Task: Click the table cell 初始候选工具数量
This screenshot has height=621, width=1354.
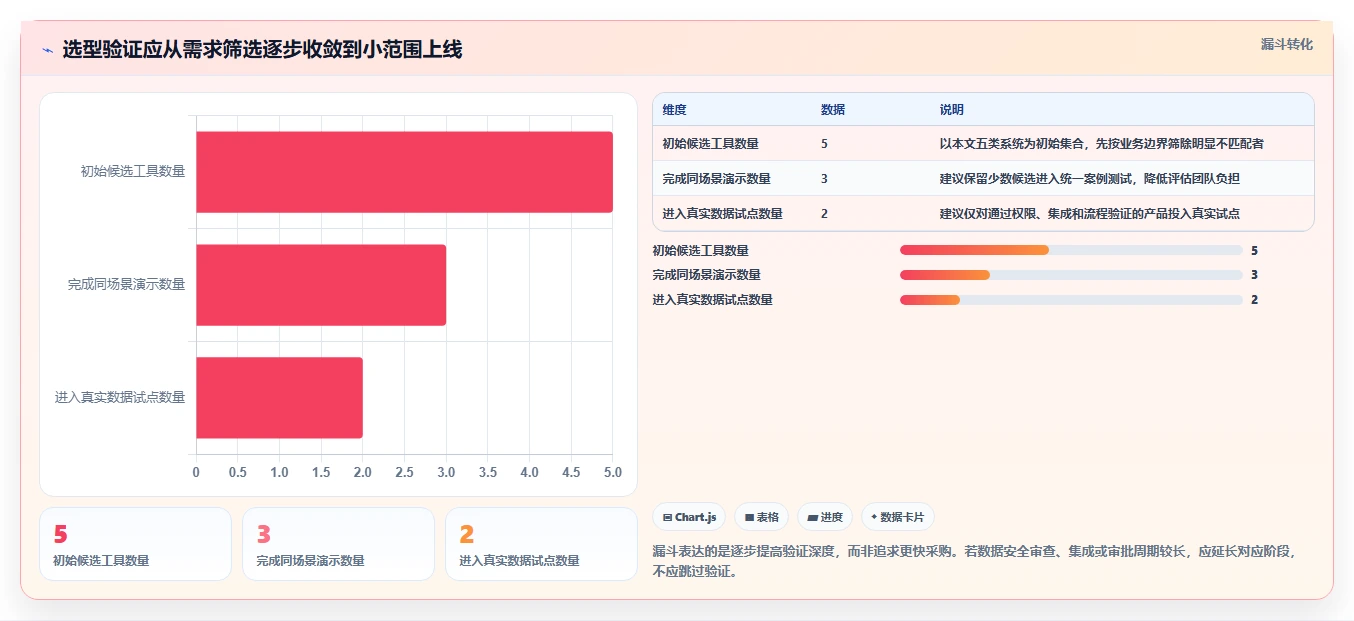Action: (x=710, y=144)
